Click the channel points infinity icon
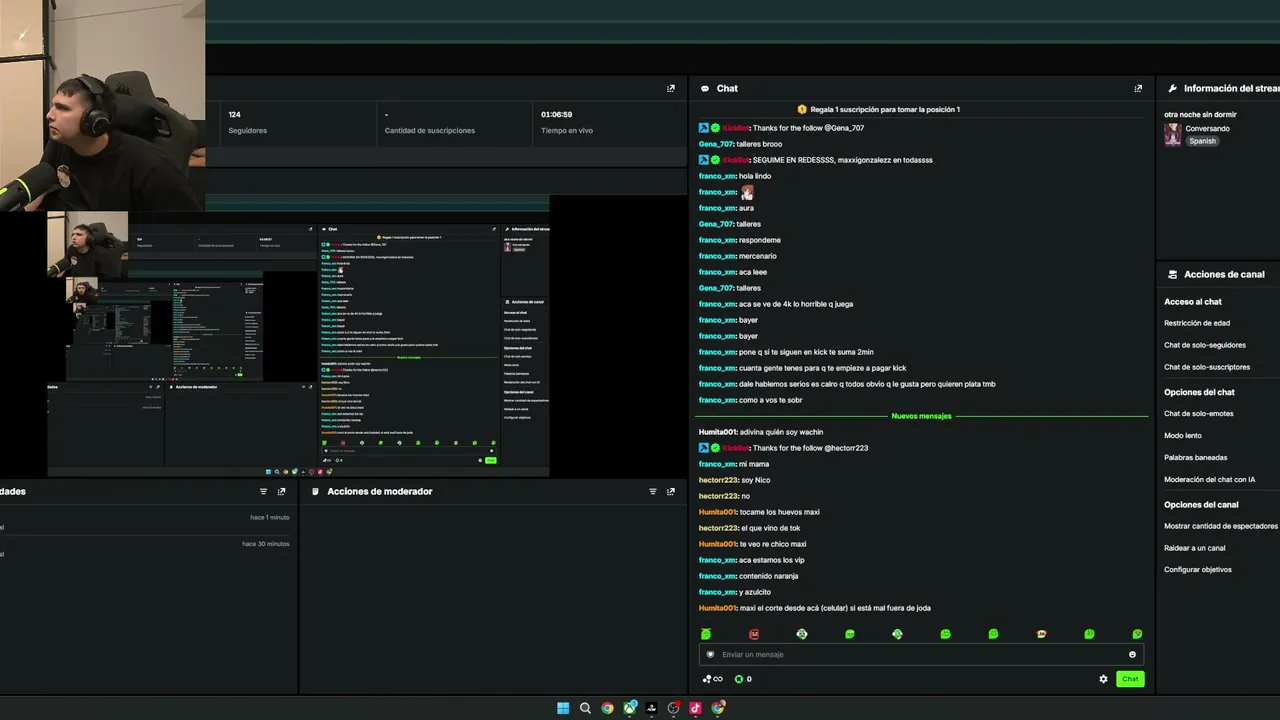Image resolution: width=1280 pixels, height=720 pixels. [x=713, y=679]
